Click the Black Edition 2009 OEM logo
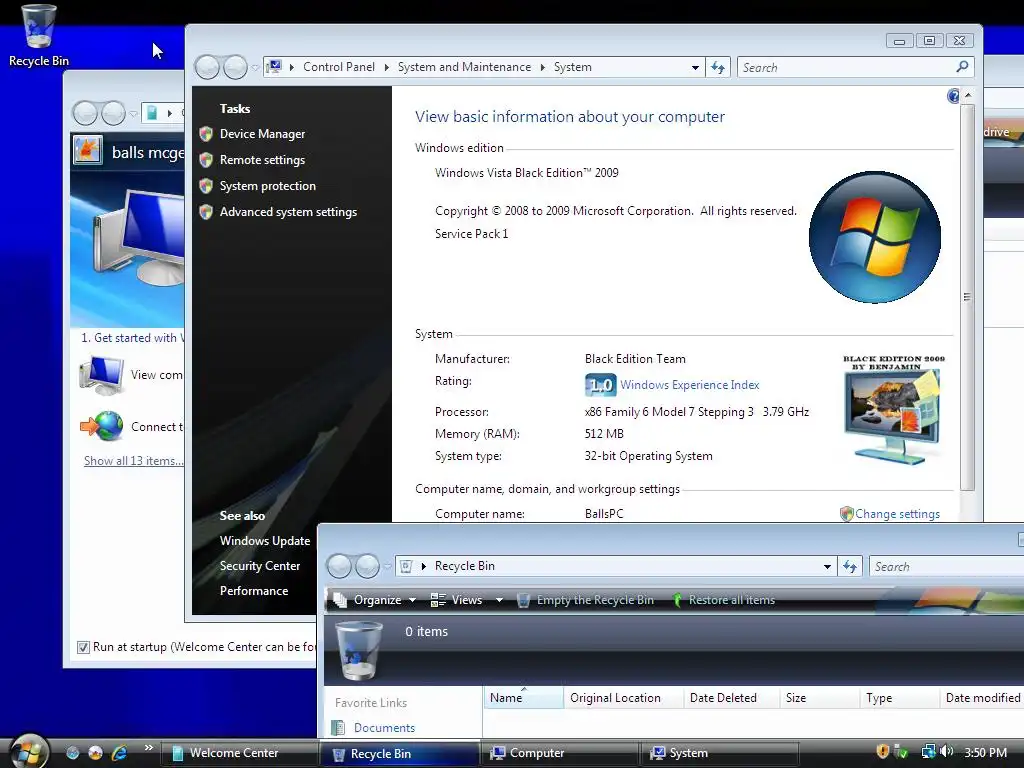 click(894, 411)
